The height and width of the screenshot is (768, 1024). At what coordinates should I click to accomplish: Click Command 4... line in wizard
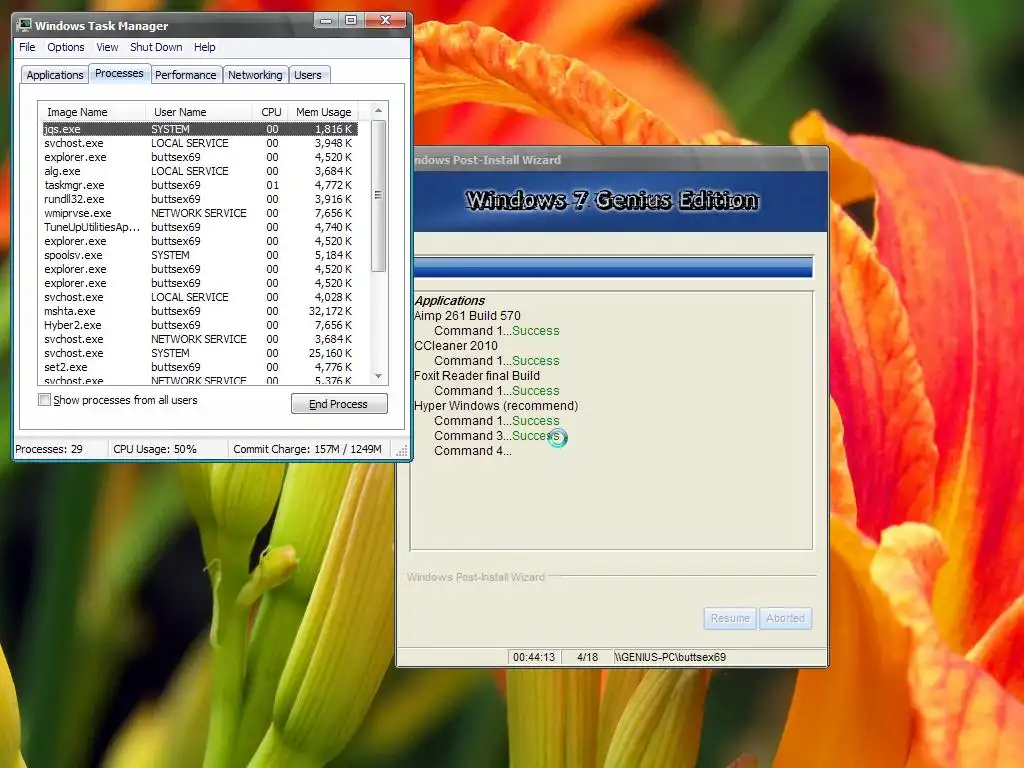tap(473, 451)
